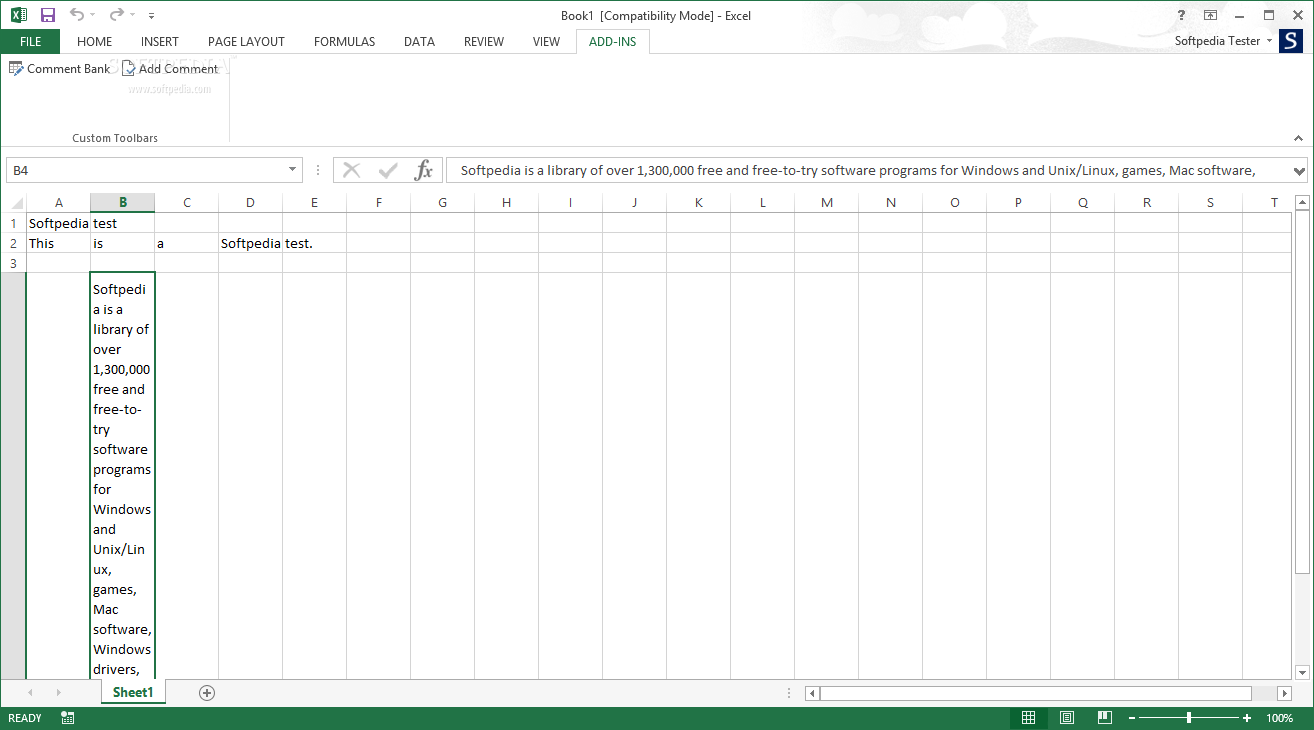
Task: Redo the last undone action
Action: click(117, 15)
